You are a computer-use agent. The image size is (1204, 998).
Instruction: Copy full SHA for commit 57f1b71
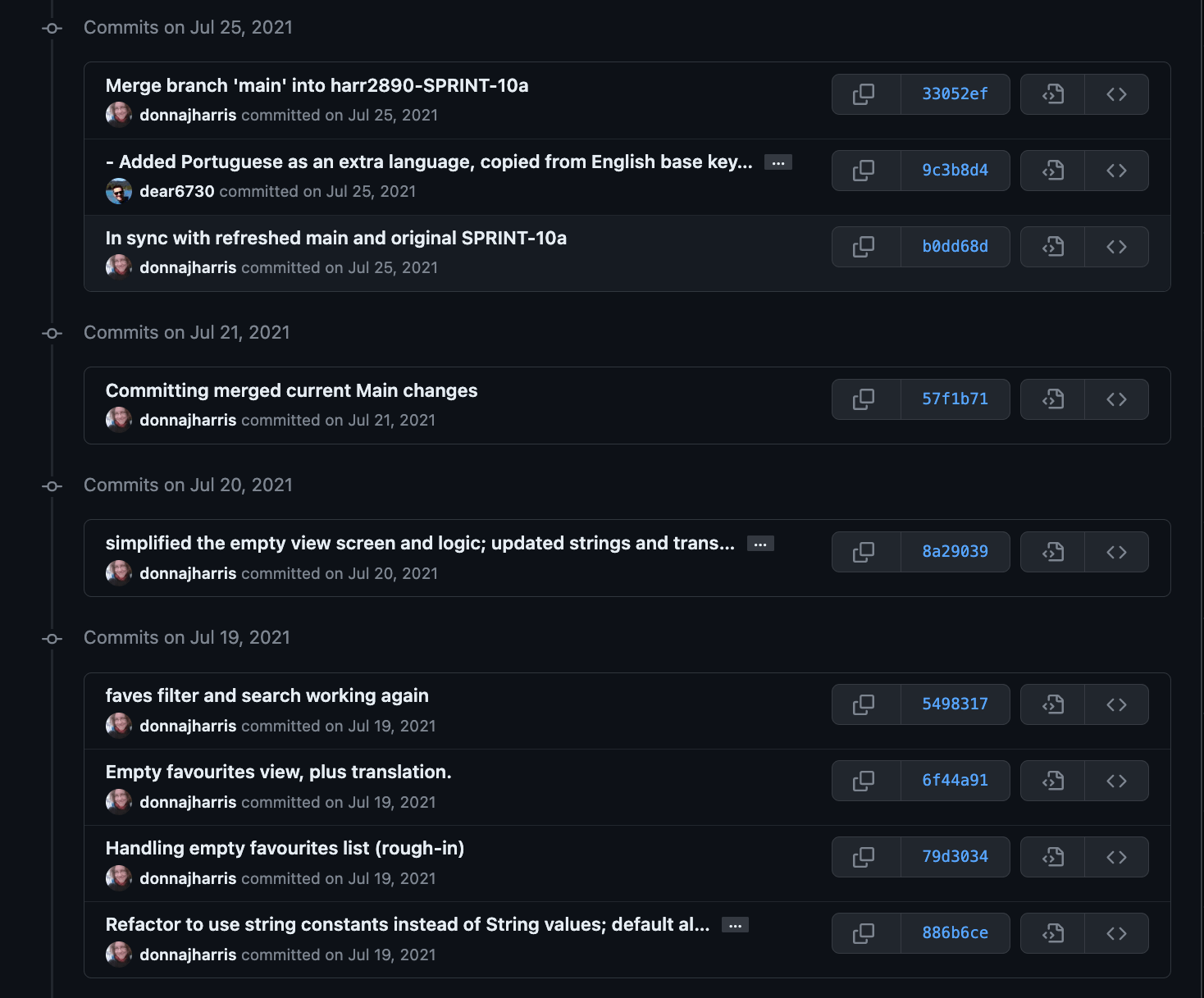[x=865, y=399]
